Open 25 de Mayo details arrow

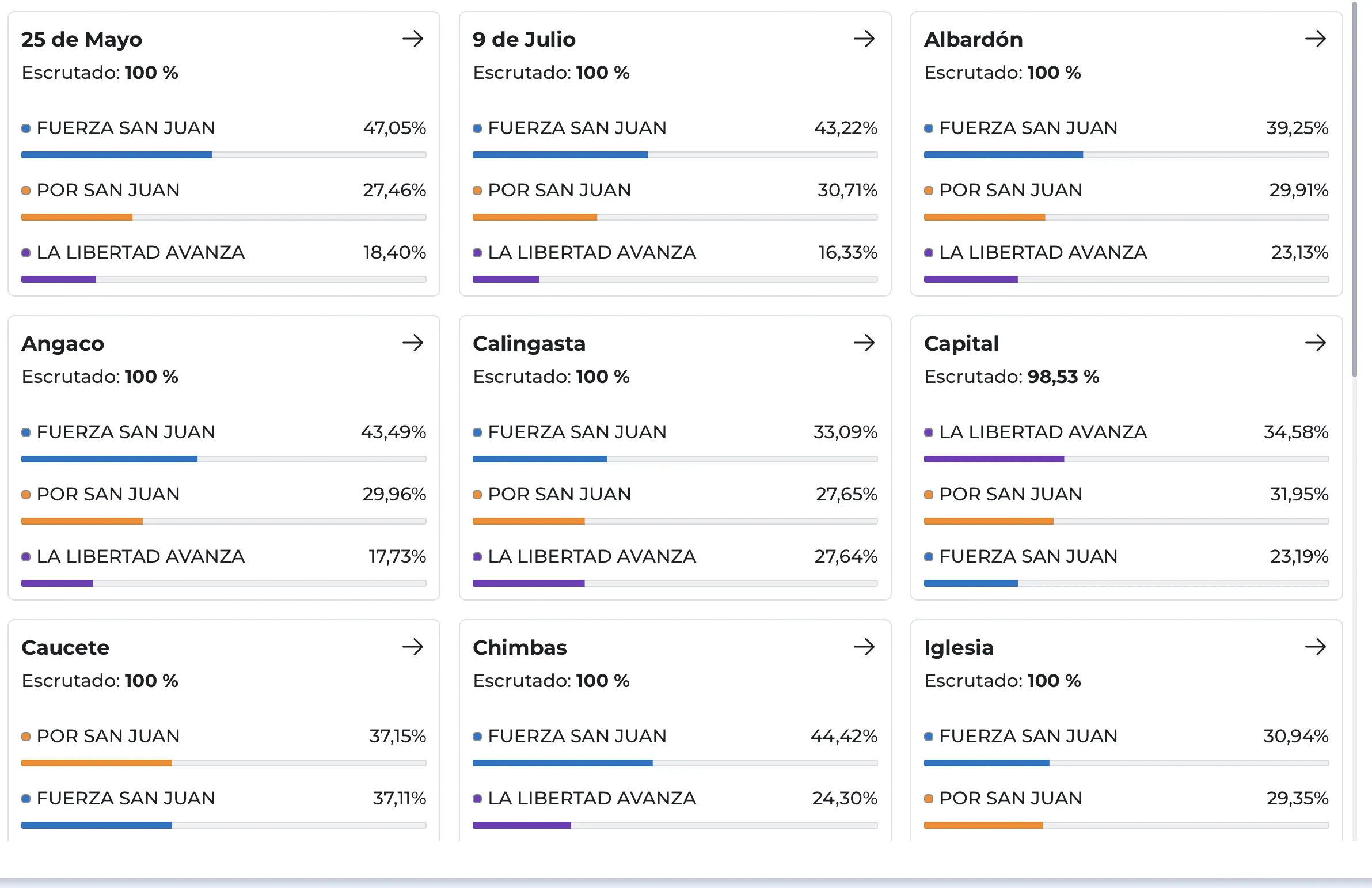413,39
